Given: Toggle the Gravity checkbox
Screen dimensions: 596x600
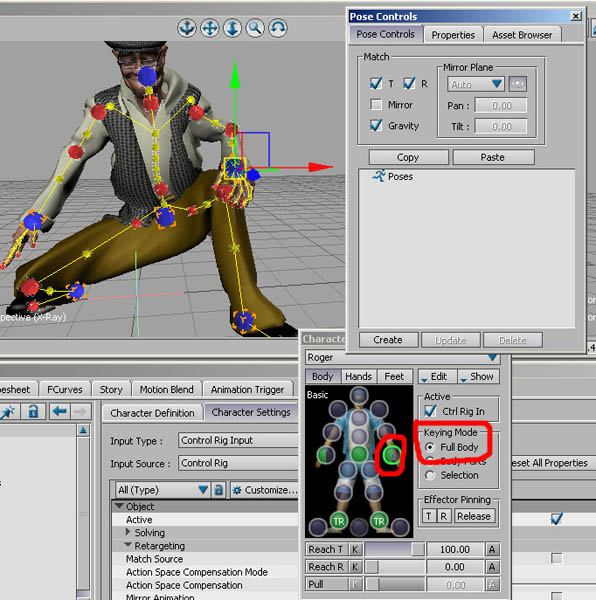Looking at the screenshot, I should [x=376, y=125].
